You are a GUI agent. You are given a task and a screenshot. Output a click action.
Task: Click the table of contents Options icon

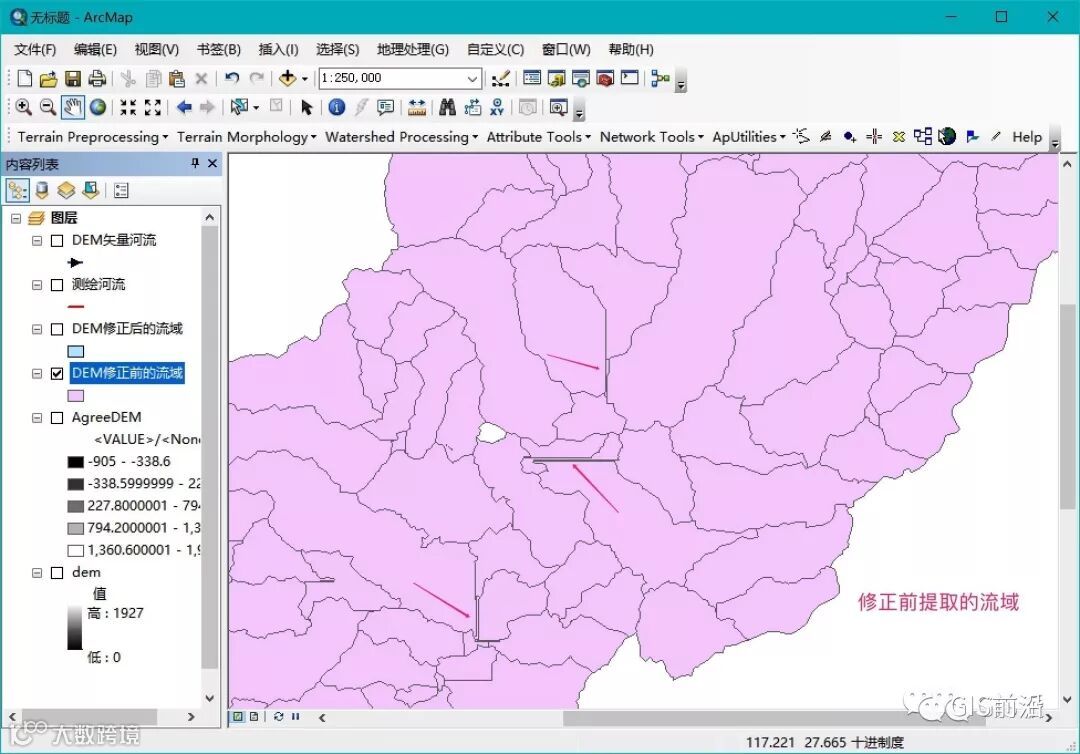click(121, 191)
